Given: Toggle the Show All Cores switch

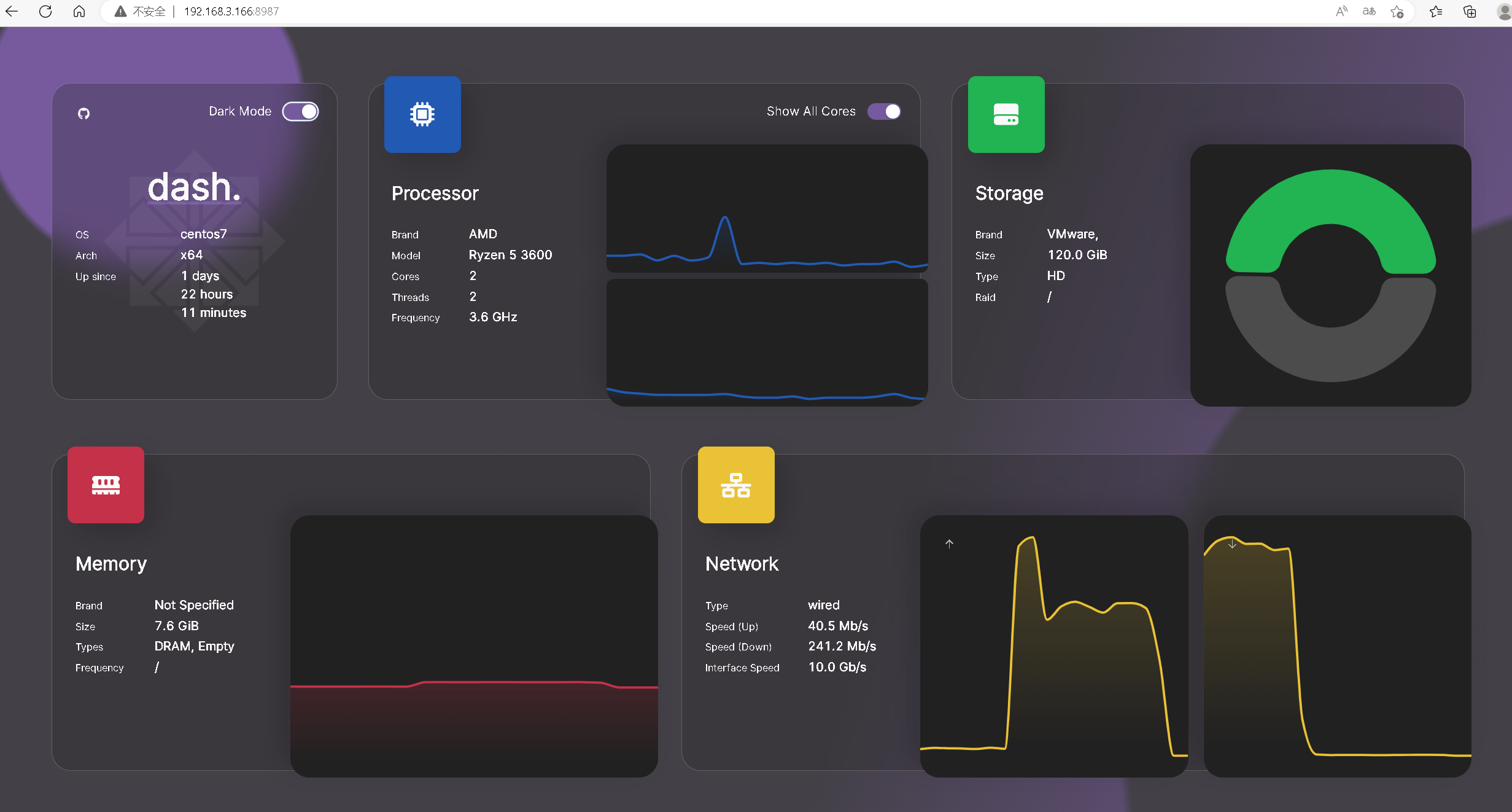Looking at the screenshot, I should 884,111.
